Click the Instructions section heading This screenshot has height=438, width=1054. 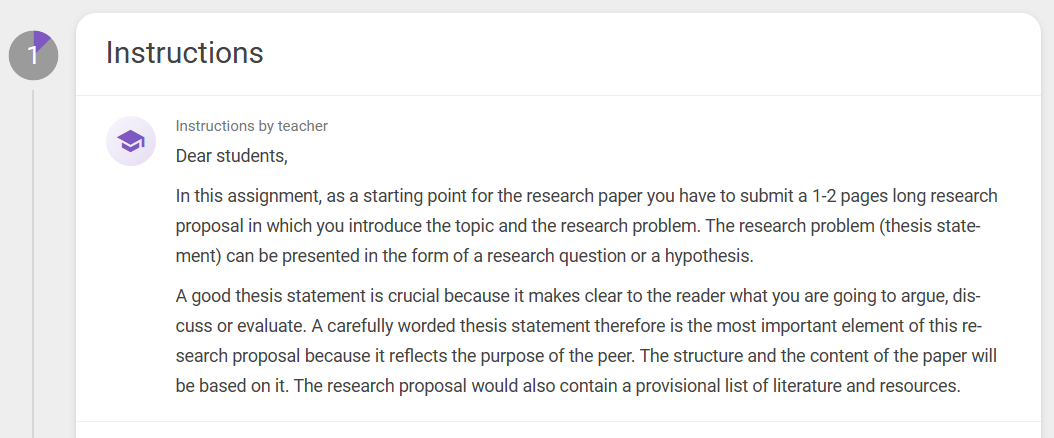pos(184,52)
